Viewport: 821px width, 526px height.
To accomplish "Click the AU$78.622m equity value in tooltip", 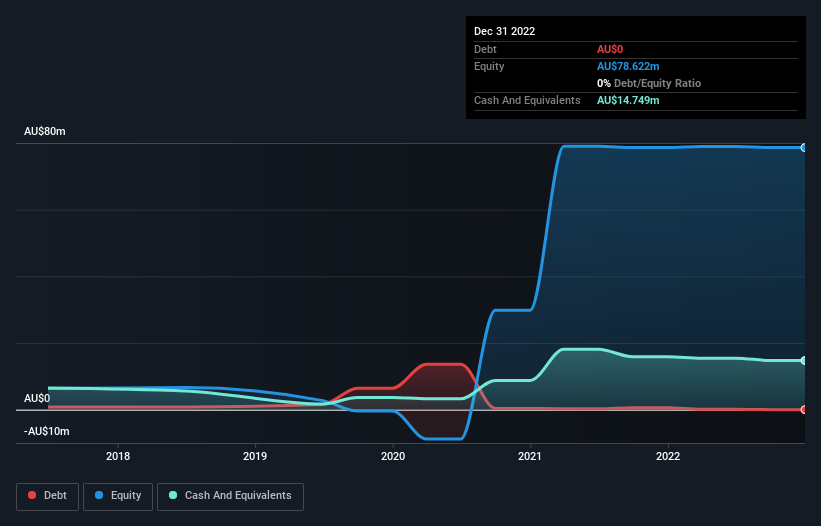I will click(628, 66).
